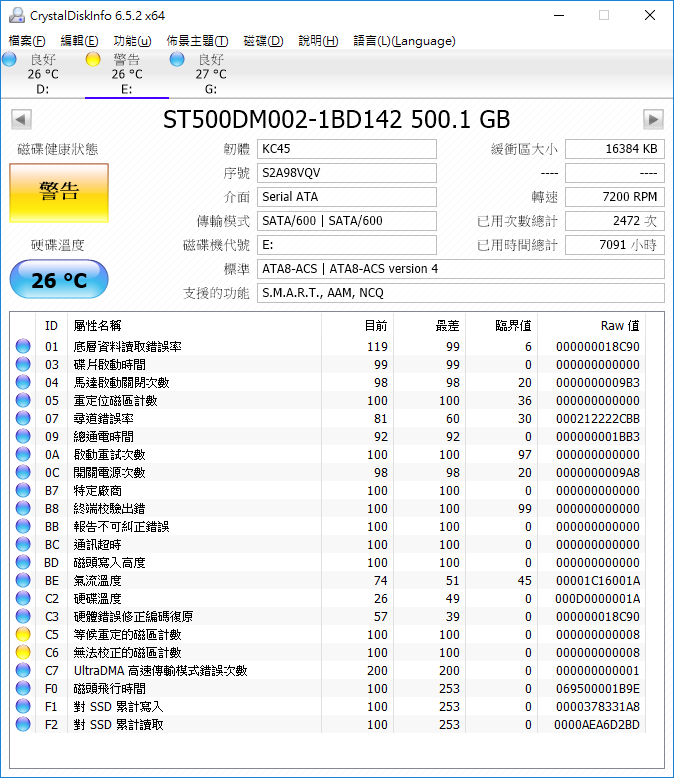Click the 7091 小時 power on hours field

615,245
